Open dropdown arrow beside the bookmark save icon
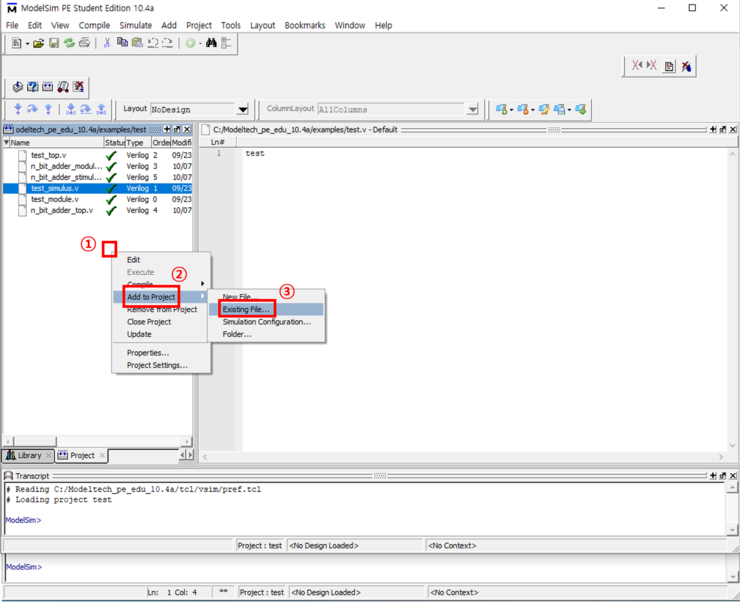 (569, 110)
